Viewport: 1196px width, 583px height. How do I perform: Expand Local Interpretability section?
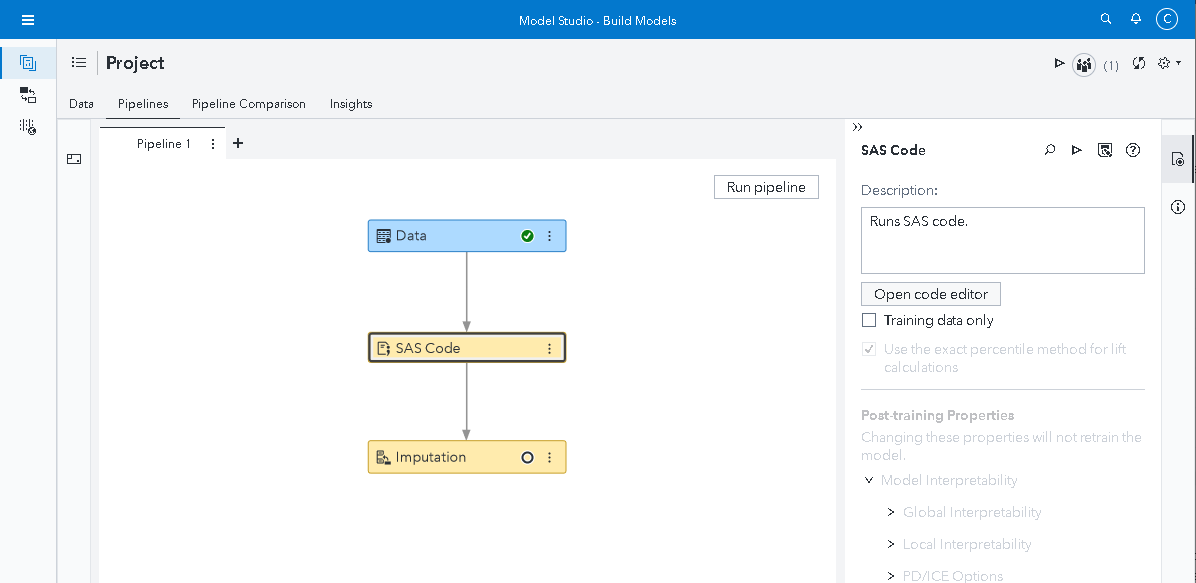tap(891, 544)
